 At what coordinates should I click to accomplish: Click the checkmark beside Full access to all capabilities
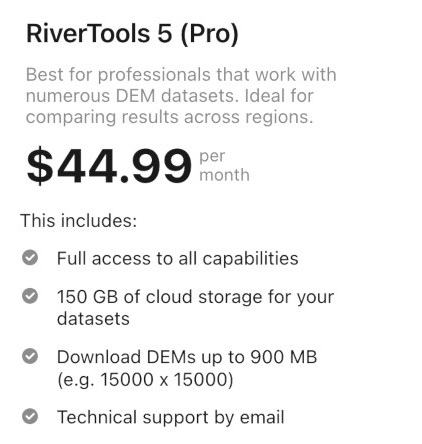pyautogui.click(x=30, y=258)
